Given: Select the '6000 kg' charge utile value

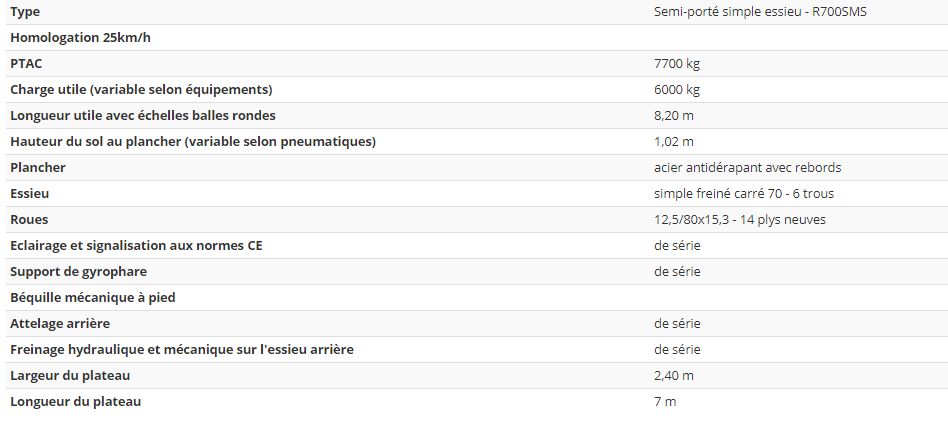Looking at the screenshot, I should (677, 89).
